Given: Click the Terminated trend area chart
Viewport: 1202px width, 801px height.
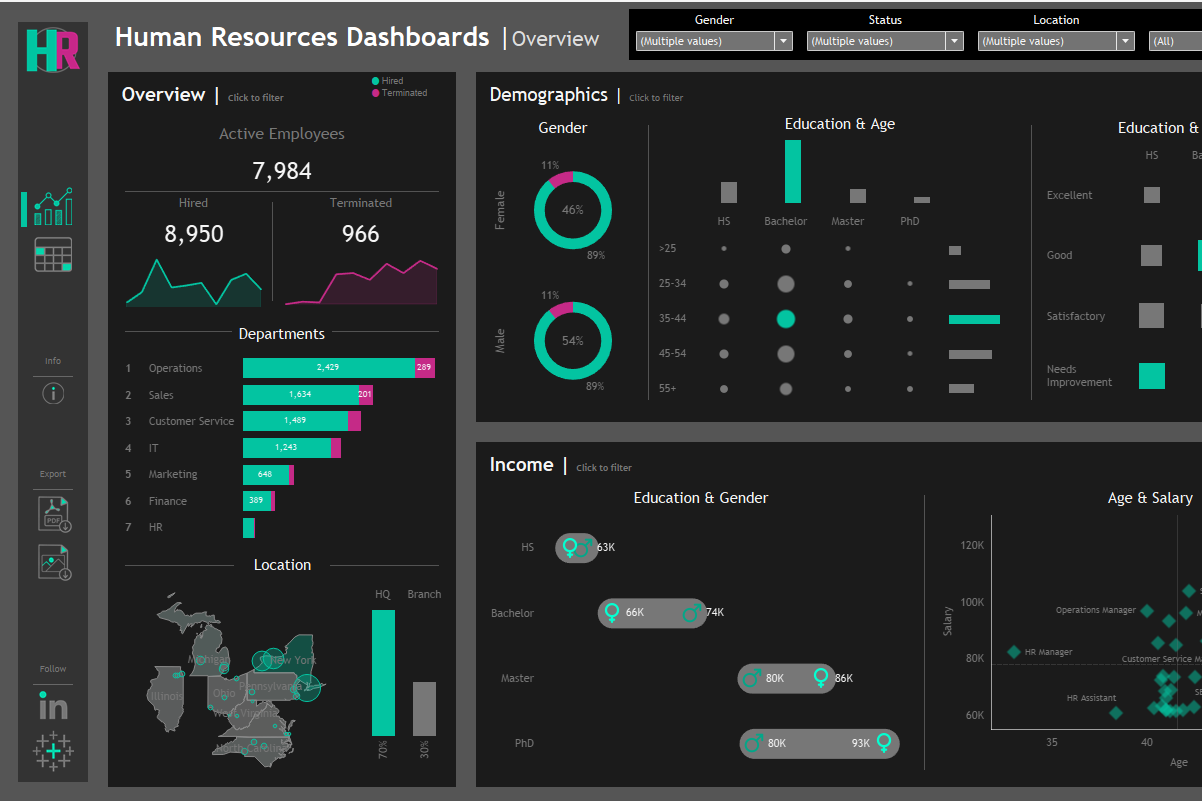Looking at the screenshot, I should click(x=361, y=282).
